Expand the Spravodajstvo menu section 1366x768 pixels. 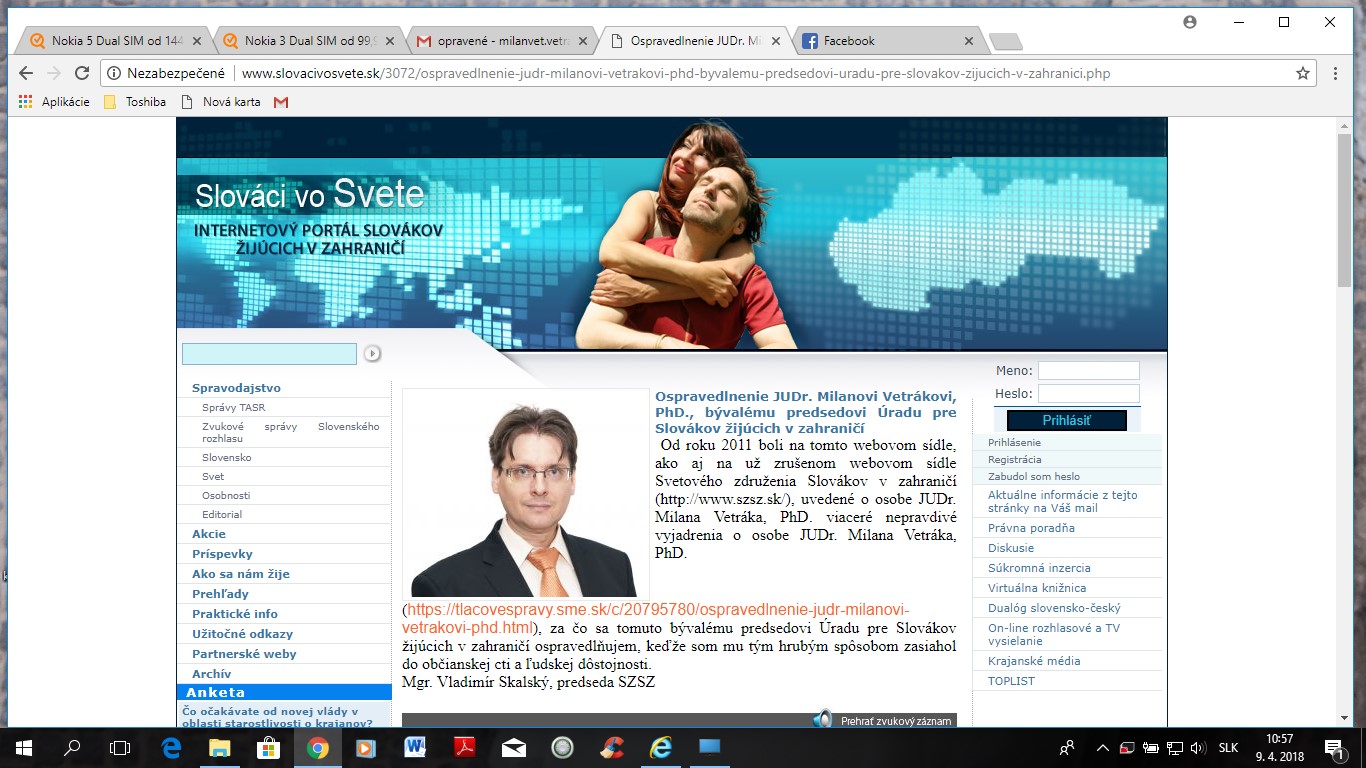[236, 388]
